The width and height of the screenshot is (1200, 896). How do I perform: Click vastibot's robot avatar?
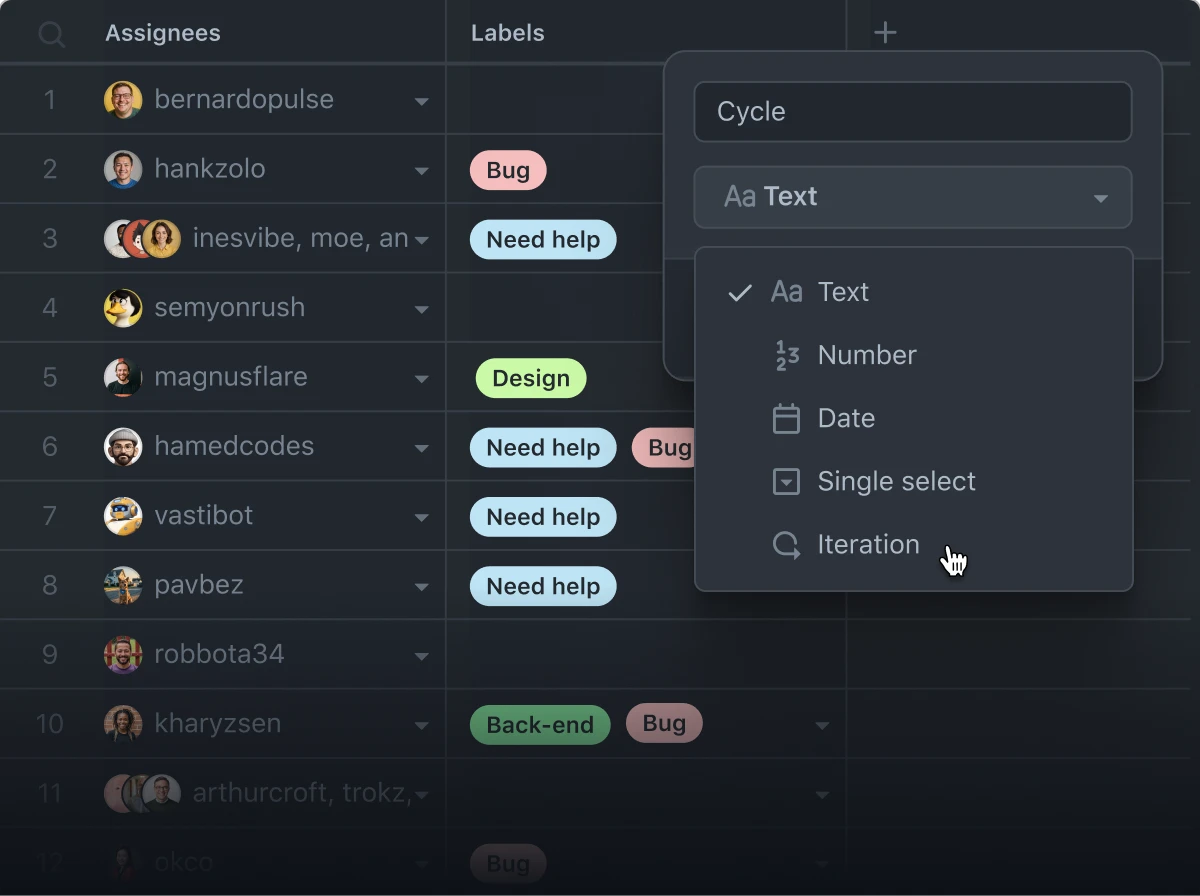122,516
